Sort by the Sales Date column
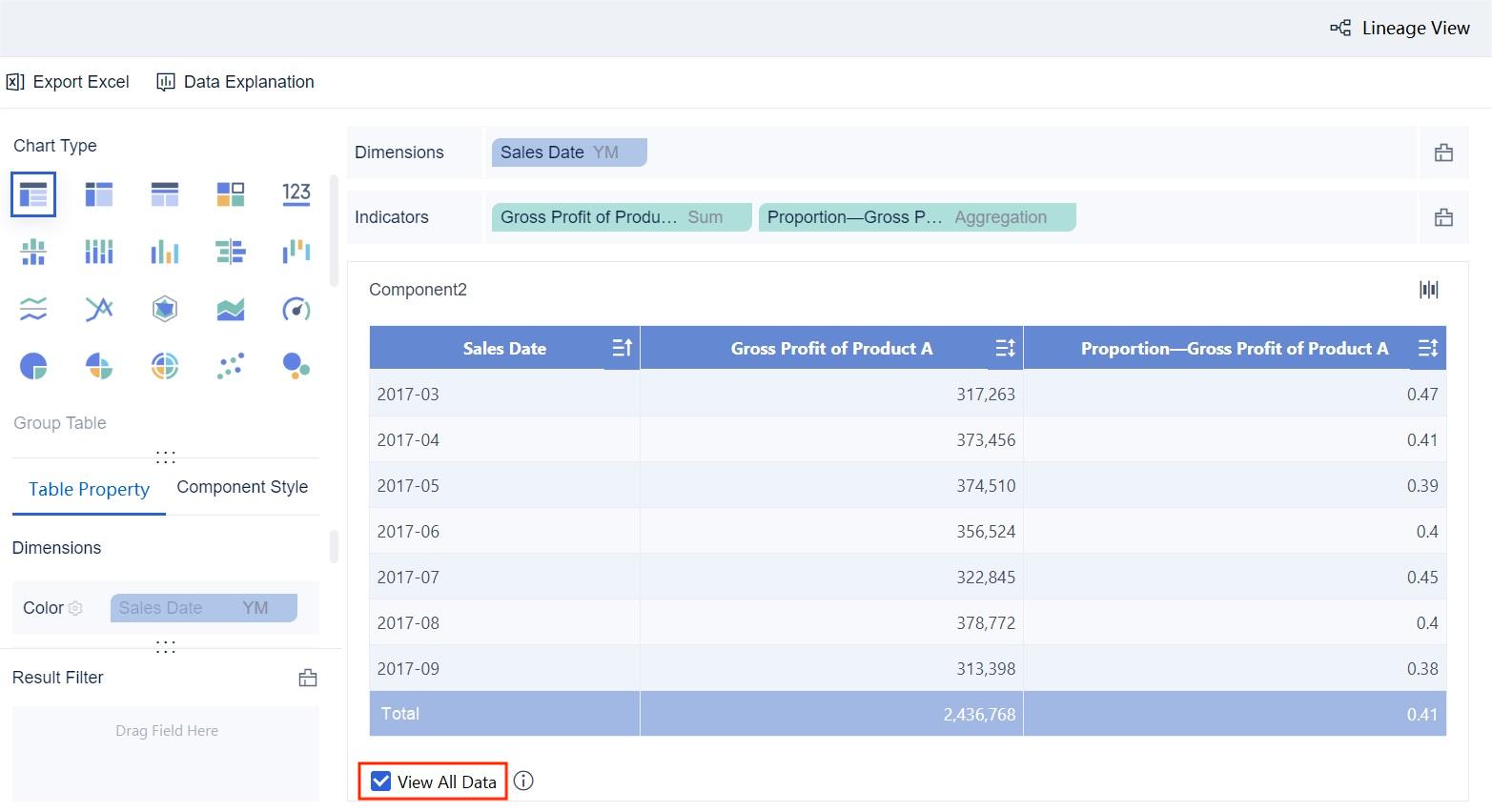The width and height of the screenshot is (1492, 812). 622,349
